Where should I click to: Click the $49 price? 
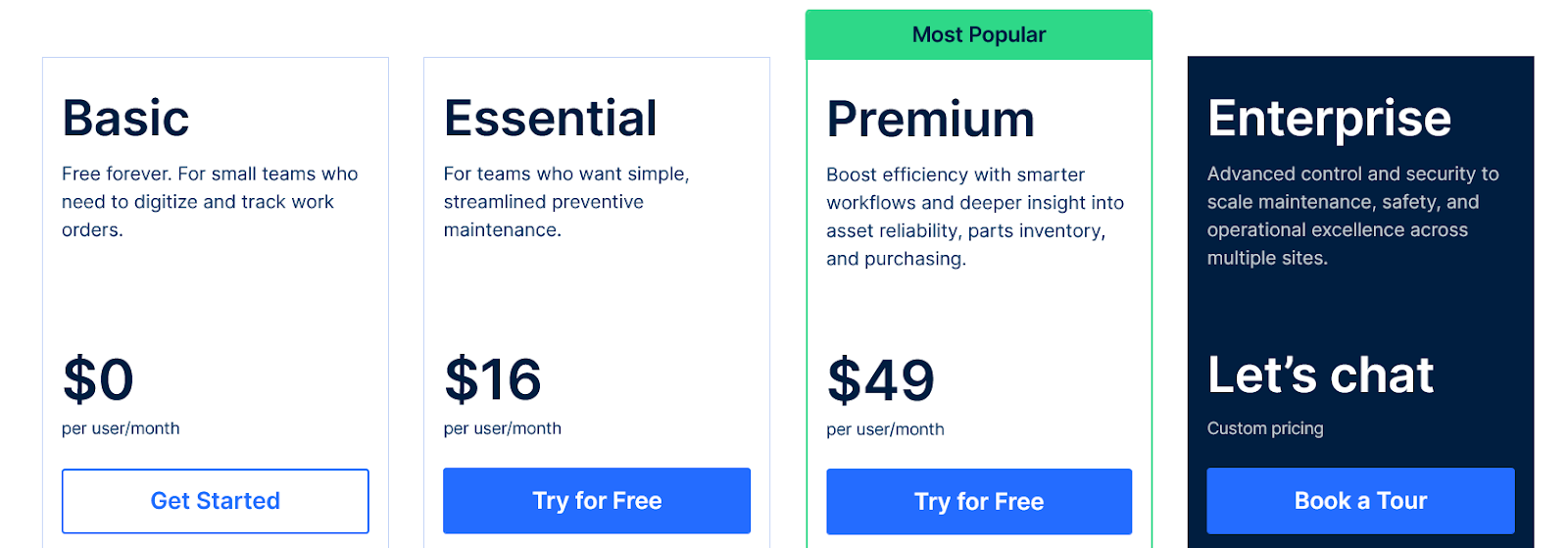tap(880, 380)
